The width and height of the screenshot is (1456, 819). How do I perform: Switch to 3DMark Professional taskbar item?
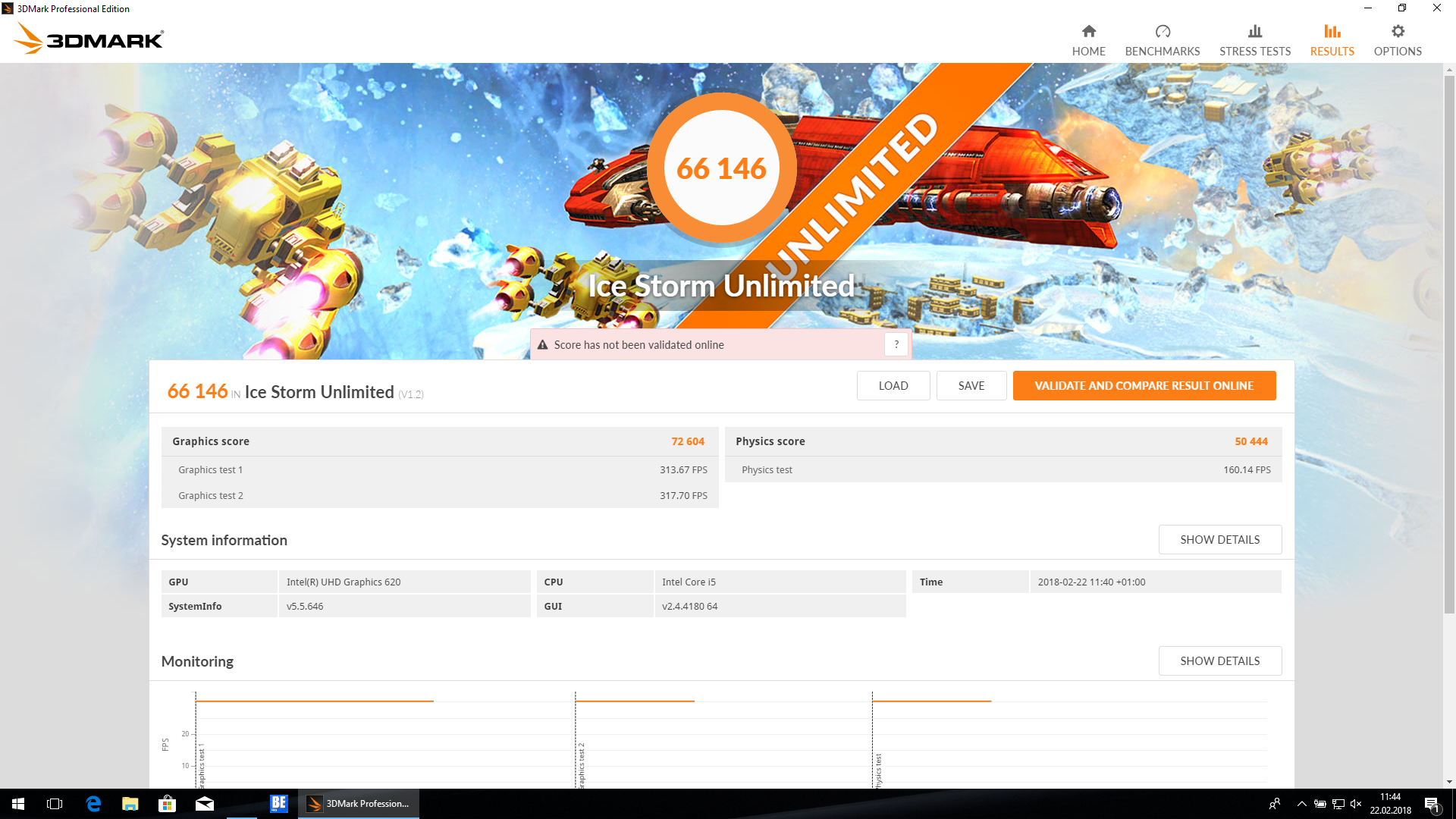point(358,804)
